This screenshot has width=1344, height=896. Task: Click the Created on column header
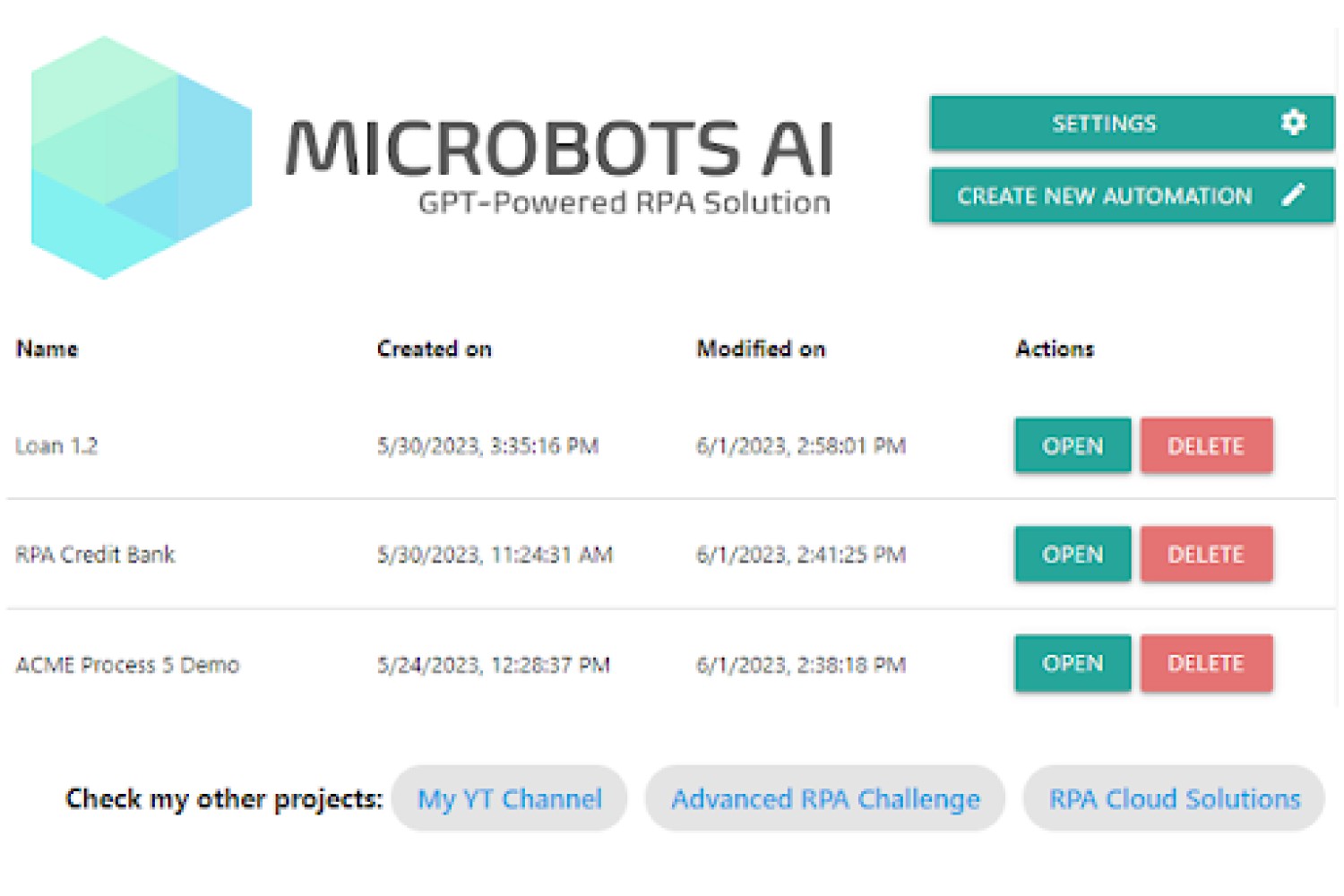coord(434,349)
